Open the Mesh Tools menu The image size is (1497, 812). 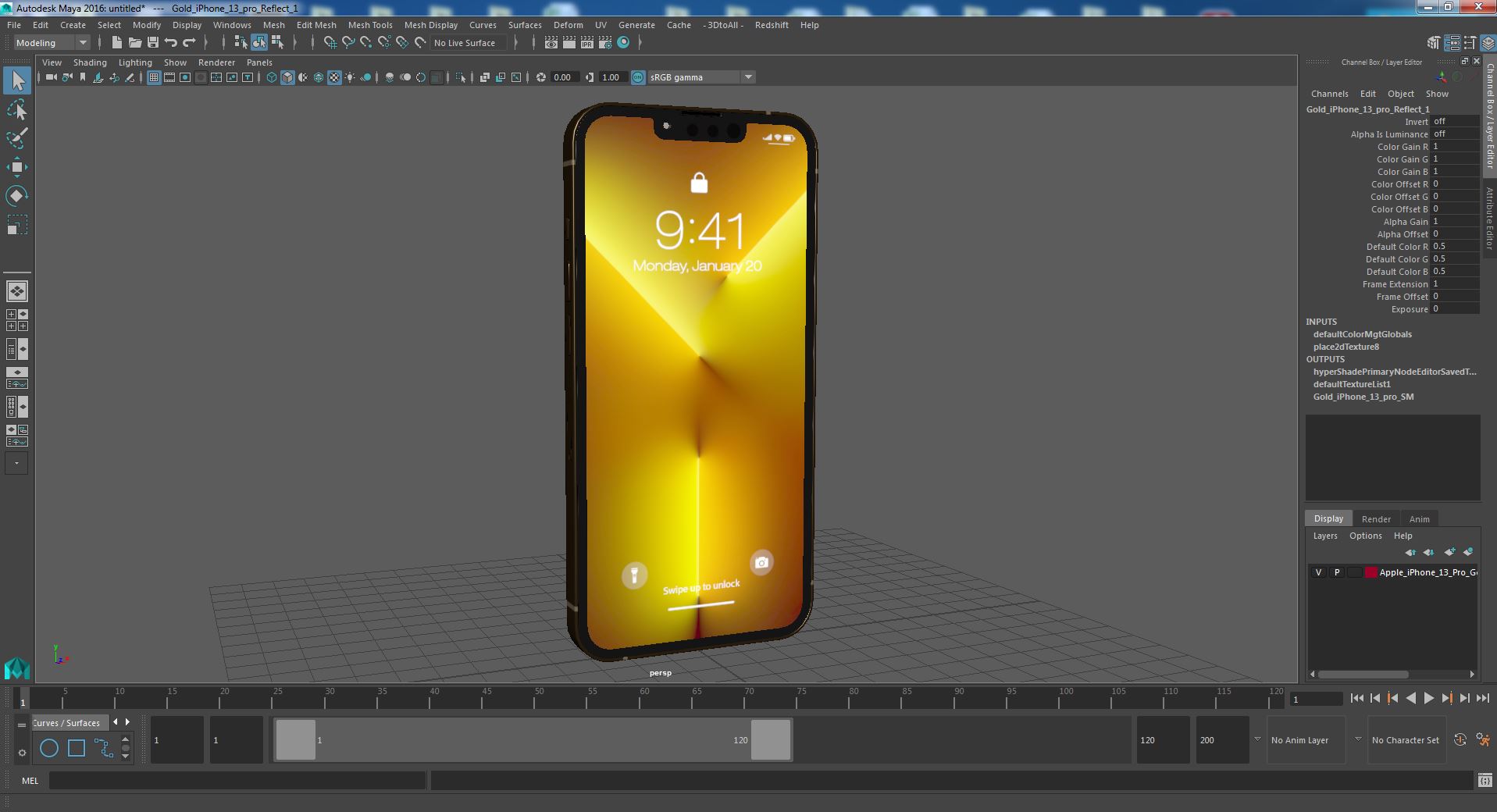370,25
